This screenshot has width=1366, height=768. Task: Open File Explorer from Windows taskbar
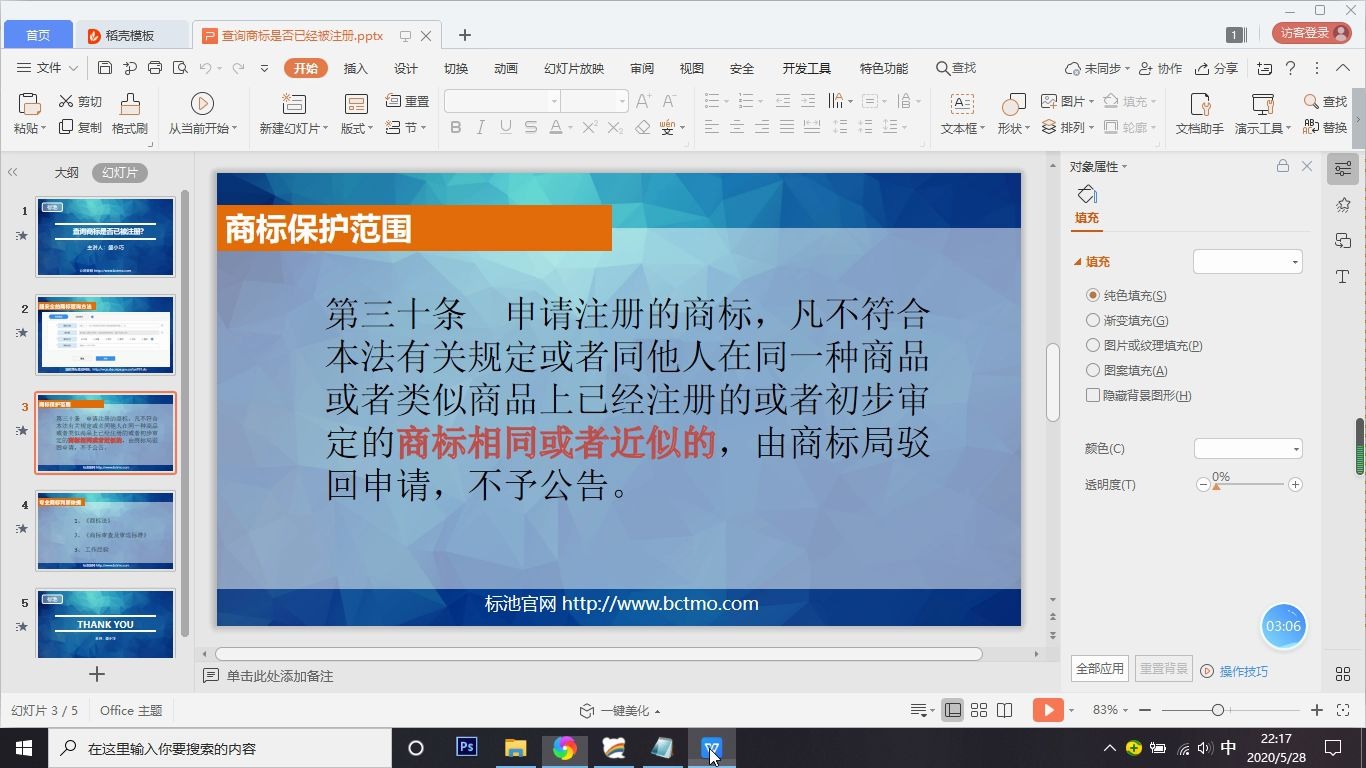click(x=515, y=747)
